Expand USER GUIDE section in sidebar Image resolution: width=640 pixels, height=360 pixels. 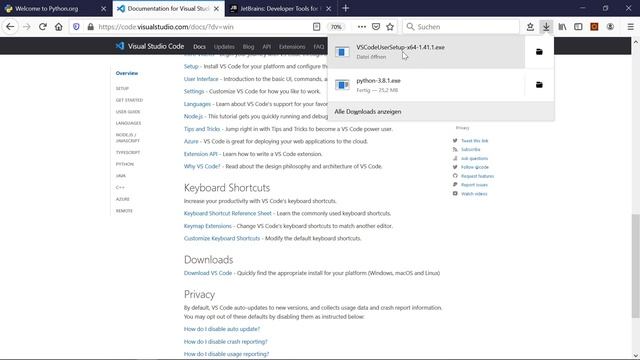pos(128,111)
